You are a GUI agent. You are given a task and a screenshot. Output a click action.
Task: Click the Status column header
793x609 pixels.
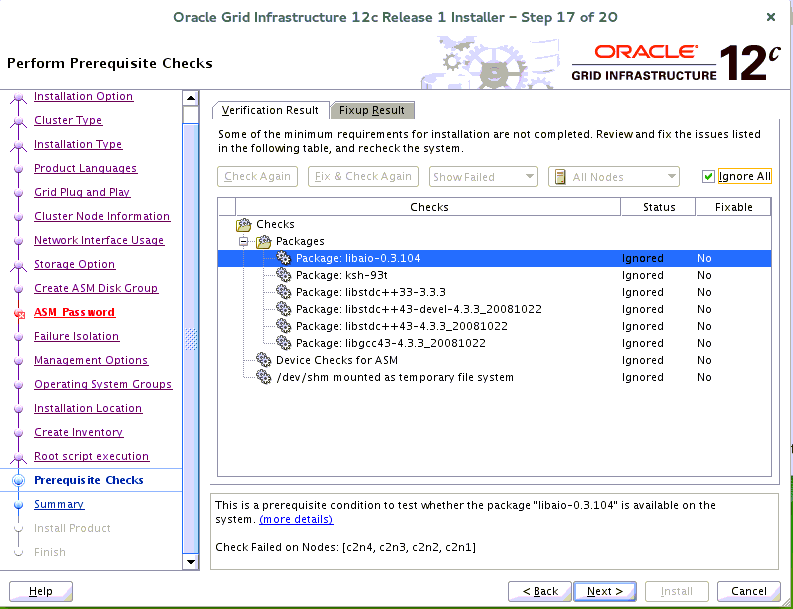pos(658,207)
